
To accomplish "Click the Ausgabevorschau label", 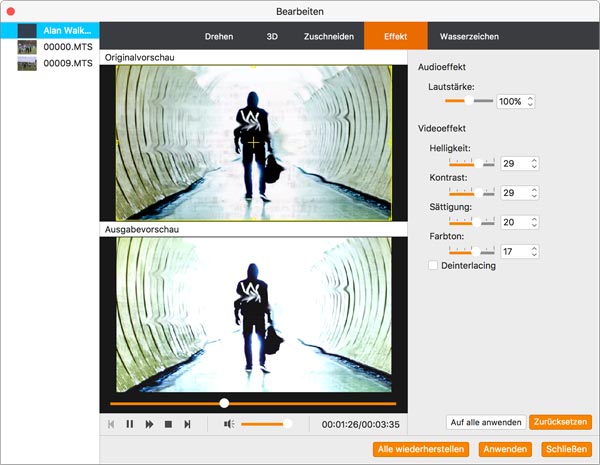I will (x=142, y=229).
